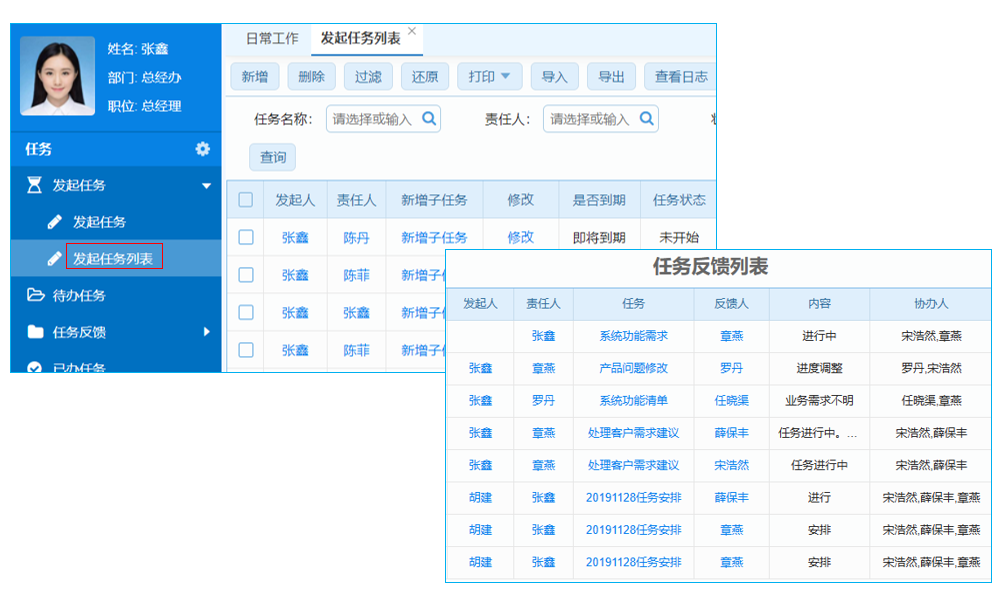Open 新增子任务 link in the first row
The image size is (1000, 600).
point(436,234)
